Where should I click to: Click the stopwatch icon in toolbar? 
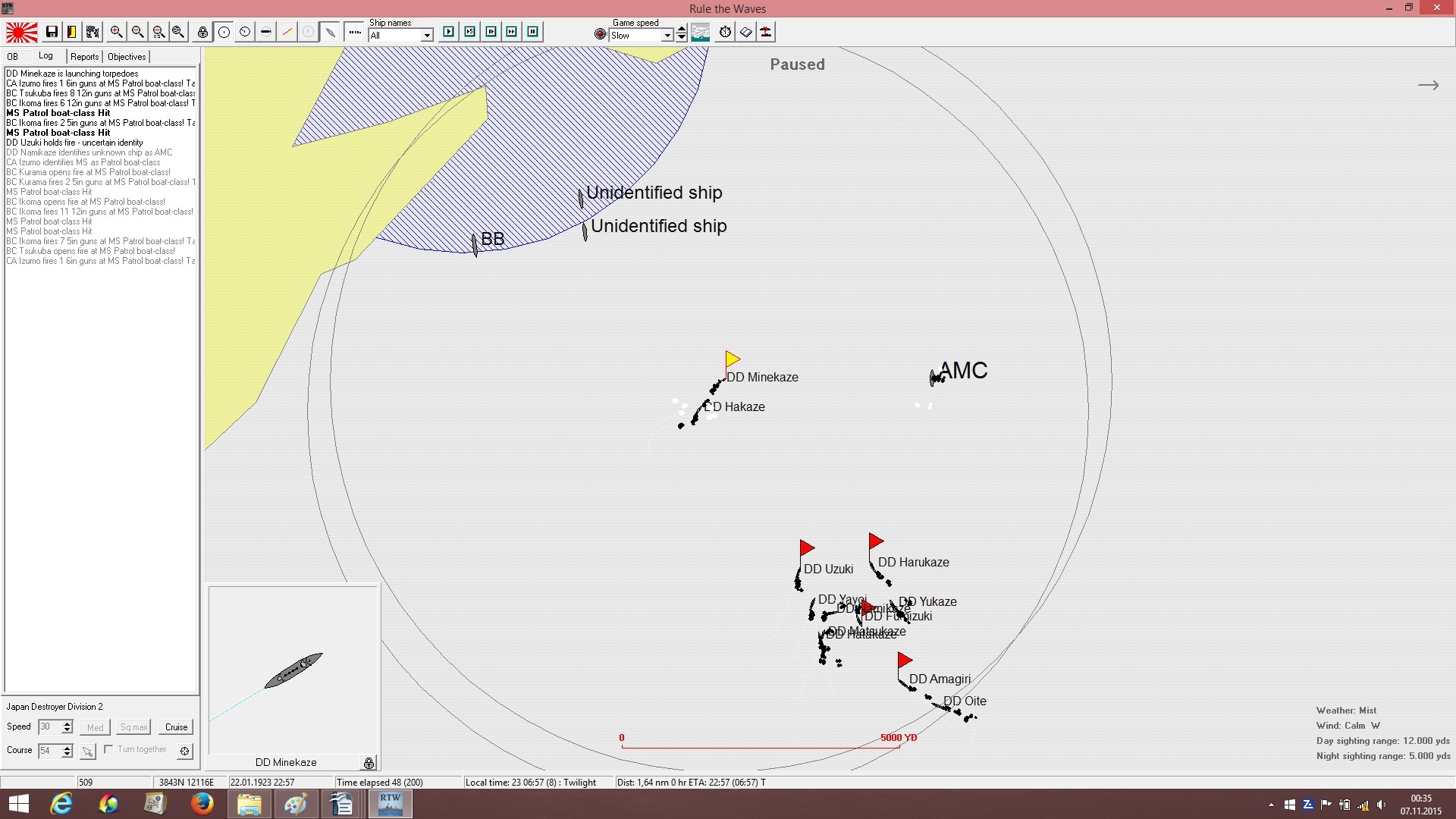point(726,32)
